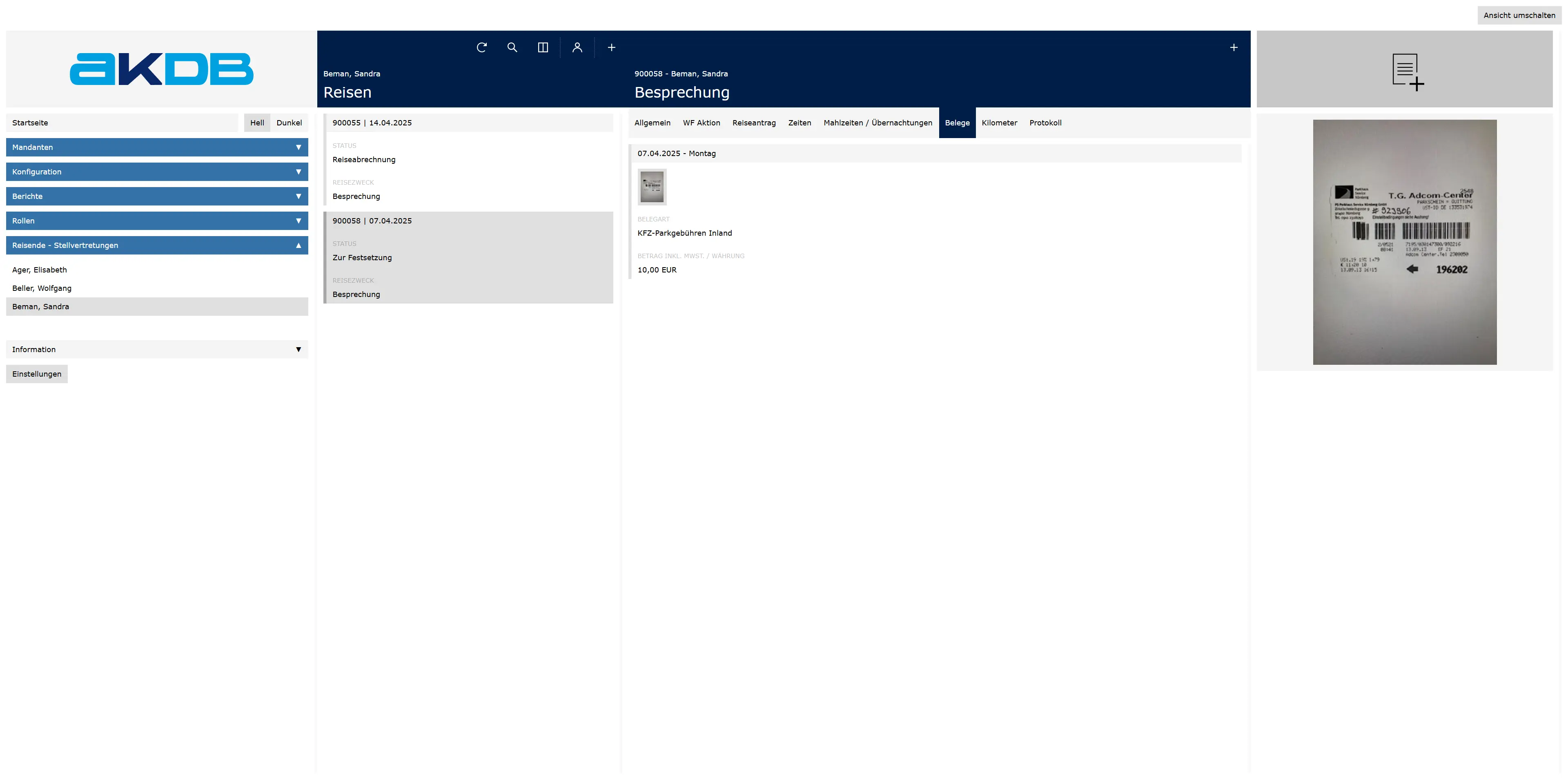This screenshot has height=779, width=1568.
Task: Click the person icon in header
Action: [577, 47]
